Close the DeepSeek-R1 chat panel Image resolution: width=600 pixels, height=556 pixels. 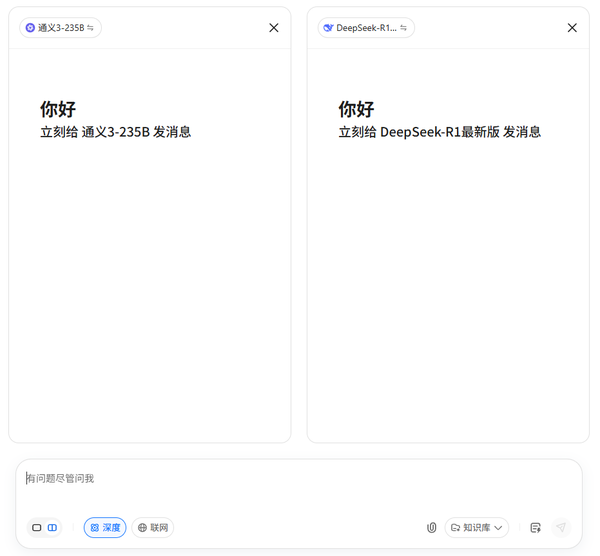pyautogui.click(x=572, y=28)
